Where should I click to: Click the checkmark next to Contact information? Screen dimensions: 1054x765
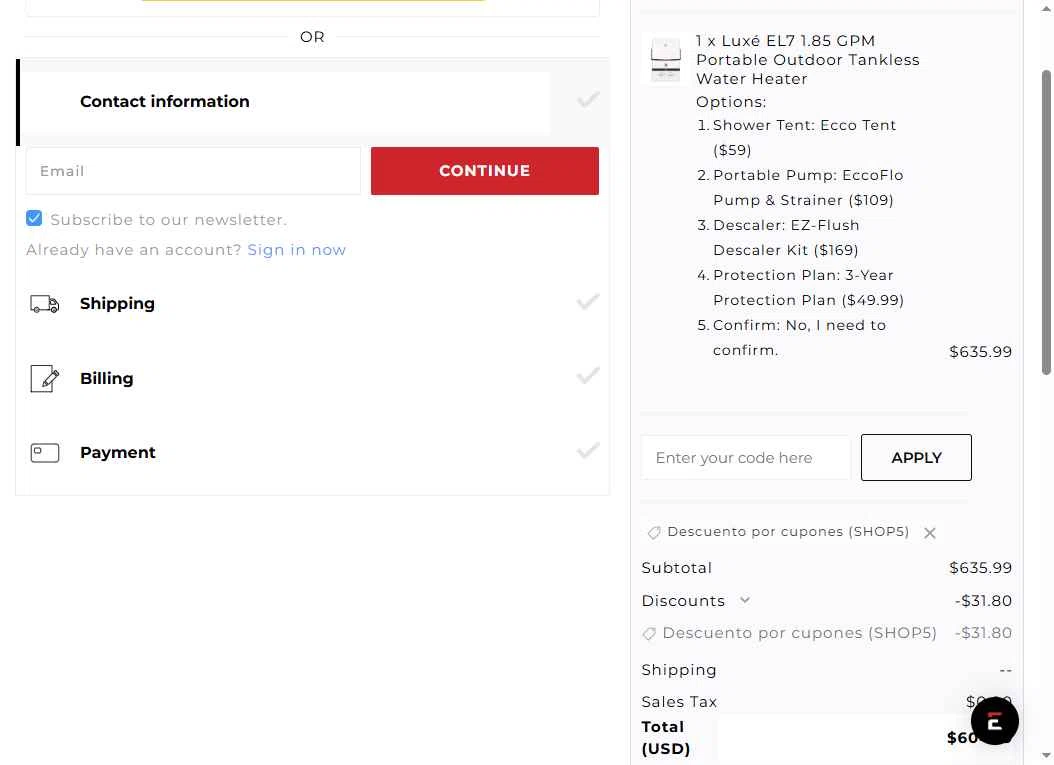[587, 100]
